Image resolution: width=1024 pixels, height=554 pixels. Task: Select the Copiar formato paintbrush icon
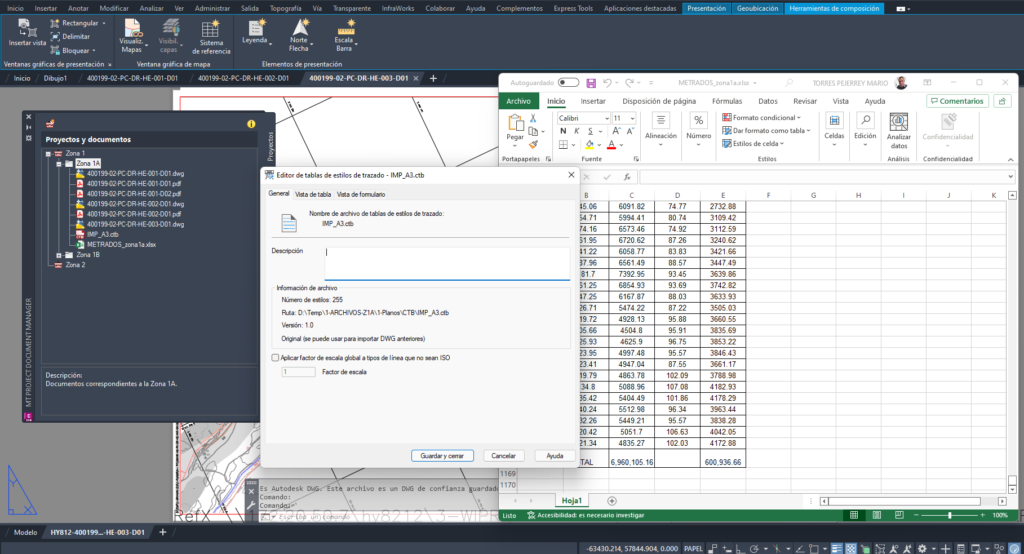(534, 144)
